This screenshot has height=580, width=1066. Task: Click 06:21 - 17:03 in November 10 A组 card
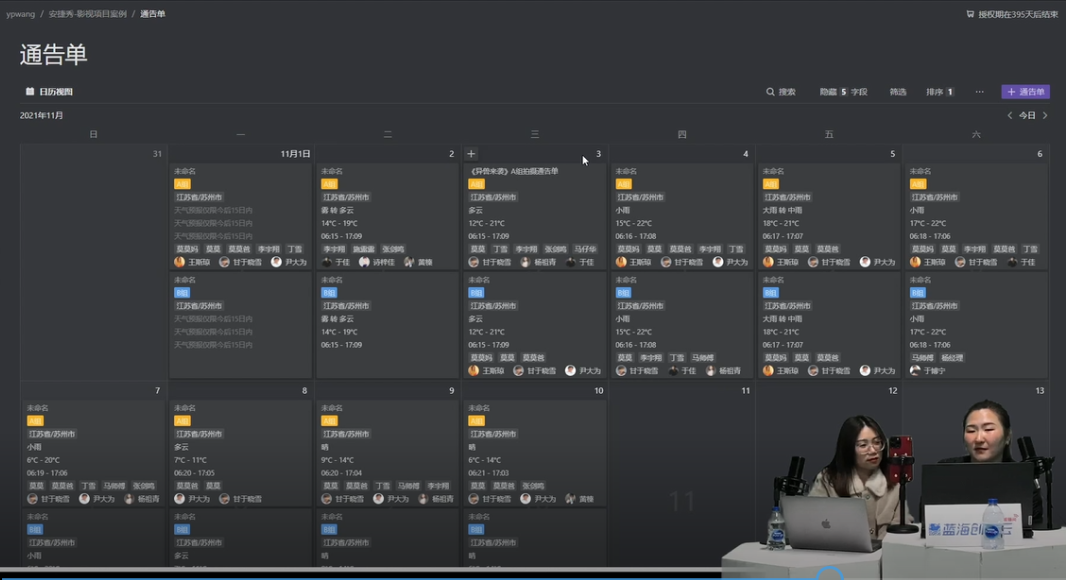(x=490, y=473)
